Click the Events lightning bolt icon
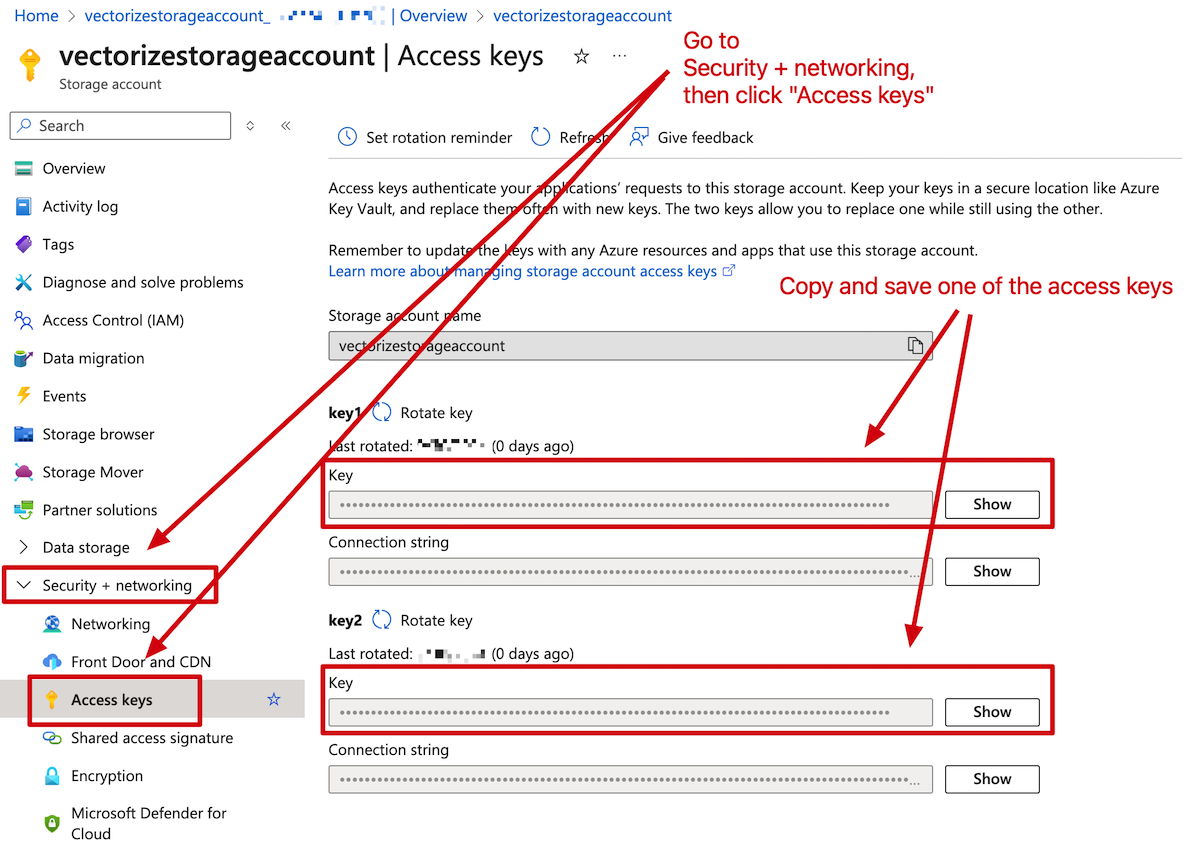This screenshot has width=1200, height=847. click(x=24, y=397)
